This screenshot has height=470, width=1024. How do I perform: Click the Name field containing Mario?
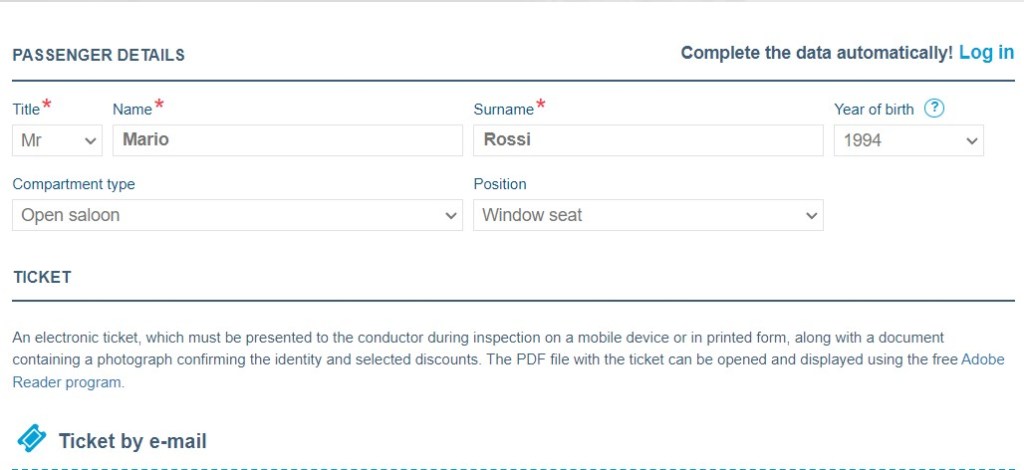click(287, 141)
